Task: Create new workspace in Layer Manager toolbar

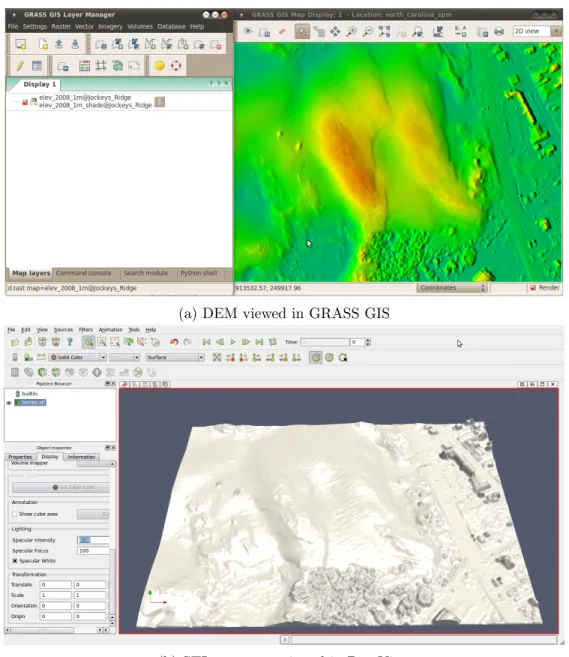Action: click(43, 44)
